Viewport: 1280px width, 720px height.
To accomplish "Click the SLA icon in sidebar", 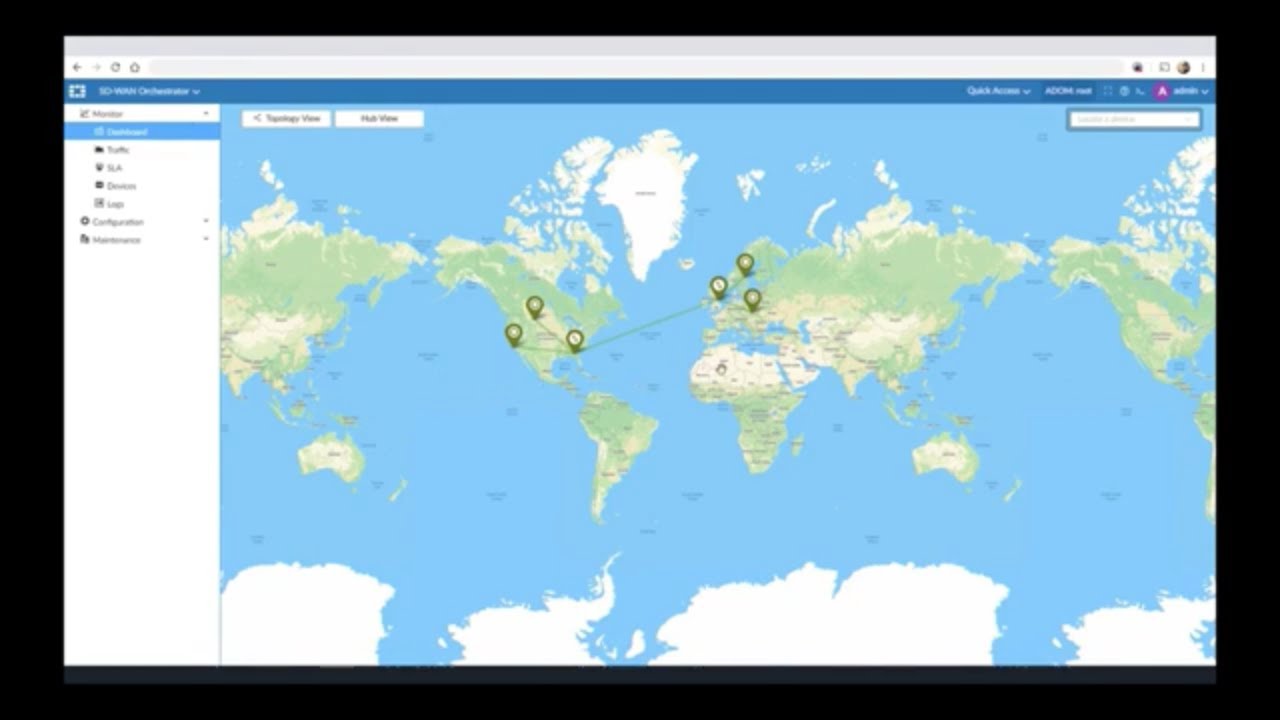I will point(99,168).
